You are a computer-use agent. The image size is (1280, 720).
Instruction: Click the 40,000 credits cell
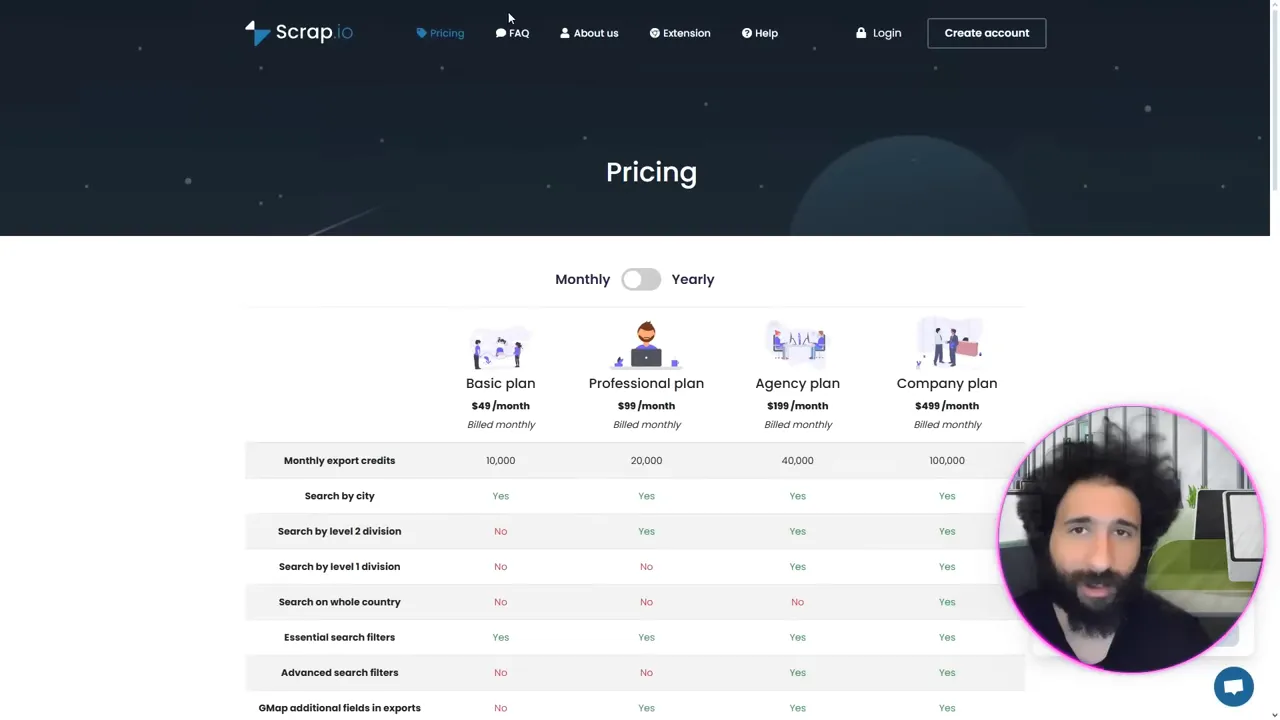coord(797,461)
